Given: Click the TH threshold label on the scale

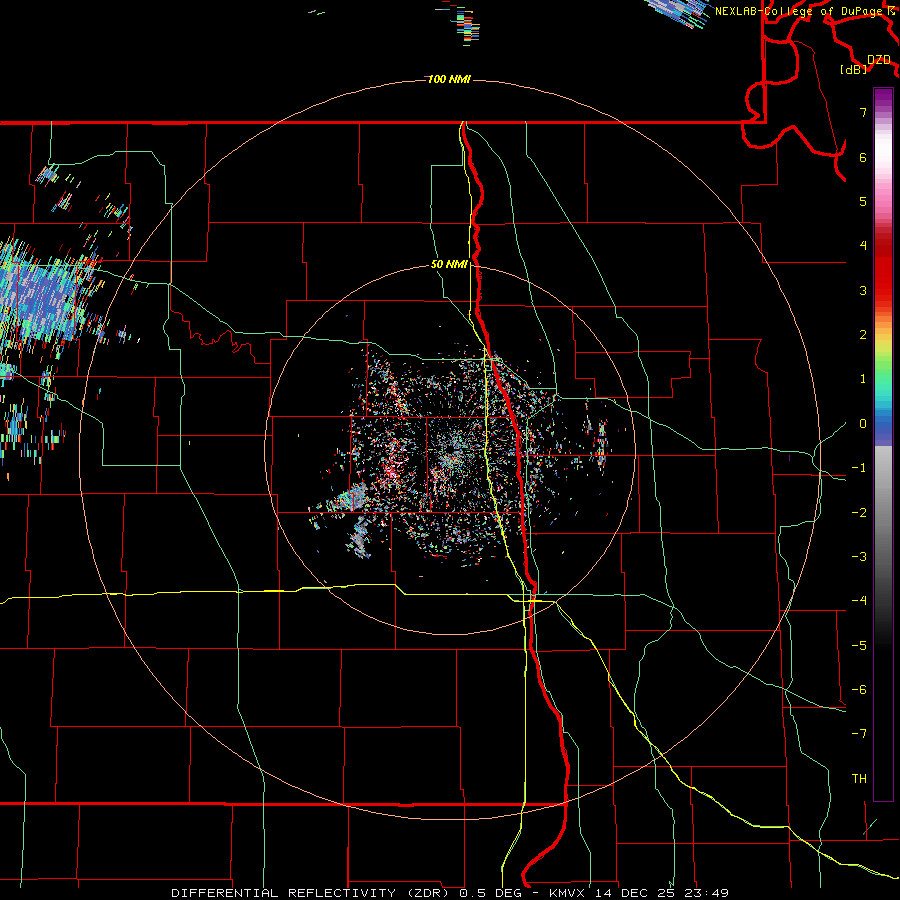Looking at the screenshot, I should (859, 779).
